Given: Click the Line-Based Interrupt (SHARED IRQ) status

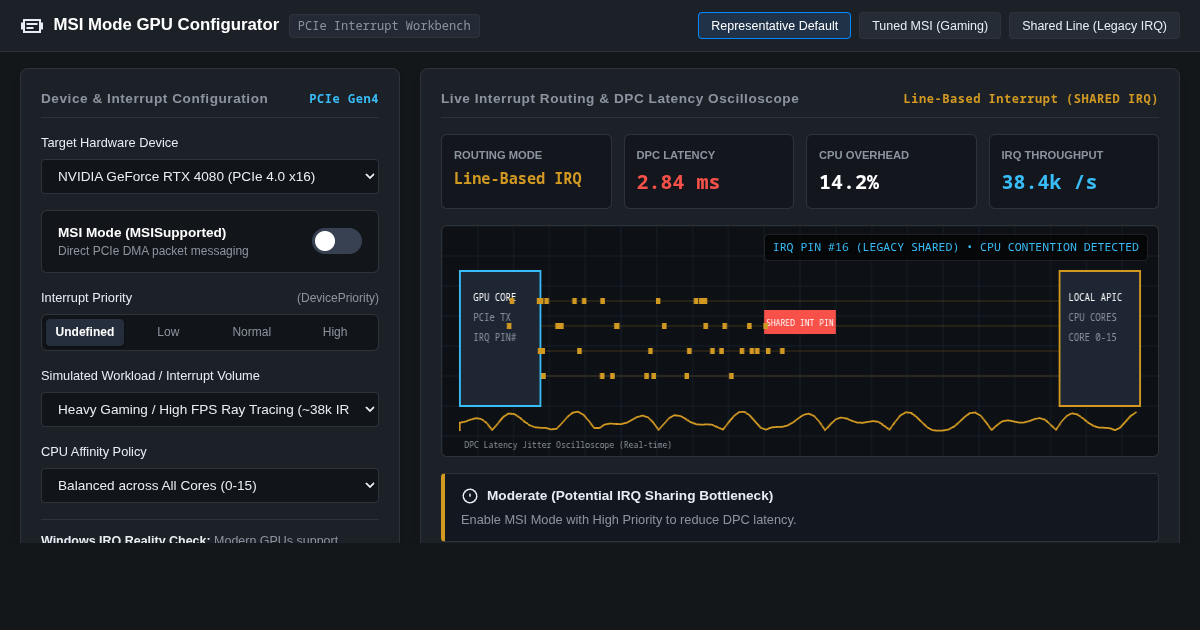Looking at the screenshot, I should click(1031, 99).
